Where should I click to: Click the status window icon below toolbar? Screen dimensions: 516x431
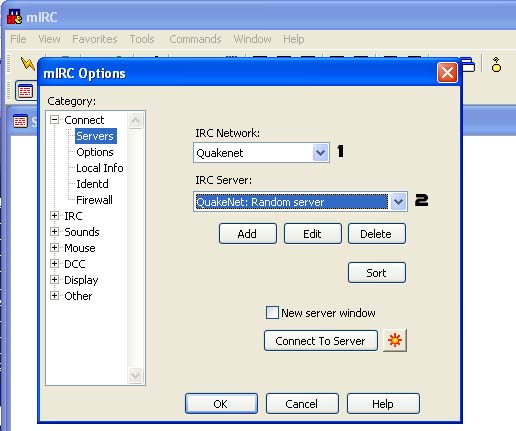pyautogui.click(x=20, y=121)
